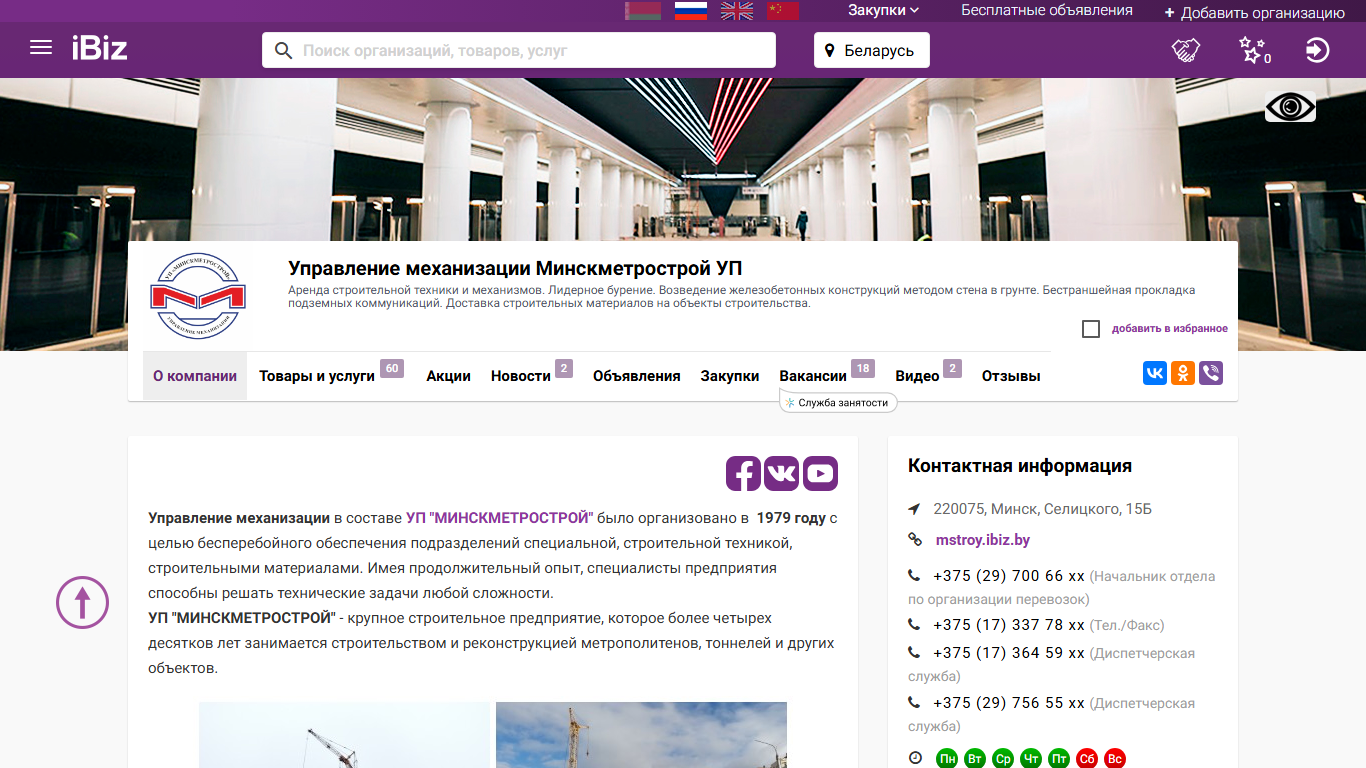Click the Tuesday 'Вт' schedule badge
This screenshot has height=768, width=1366.
[x=975, y=759]
